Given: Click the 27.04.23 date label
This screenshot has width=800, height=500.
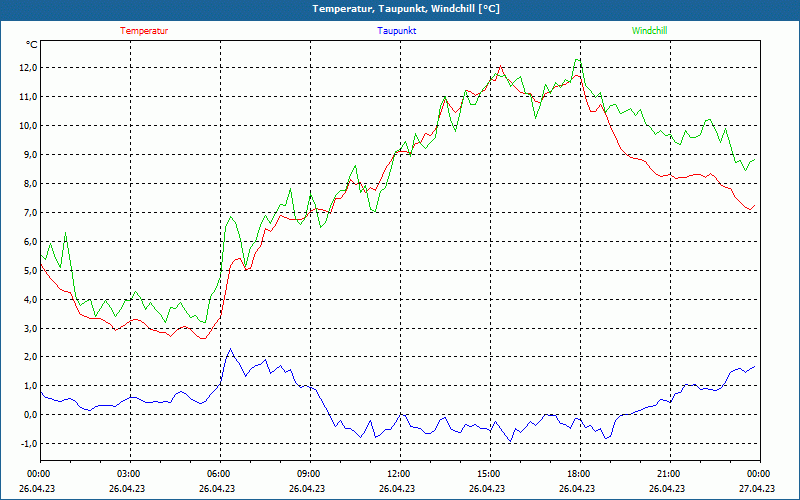Looking at the screenshot, I should tap(757, 488).
